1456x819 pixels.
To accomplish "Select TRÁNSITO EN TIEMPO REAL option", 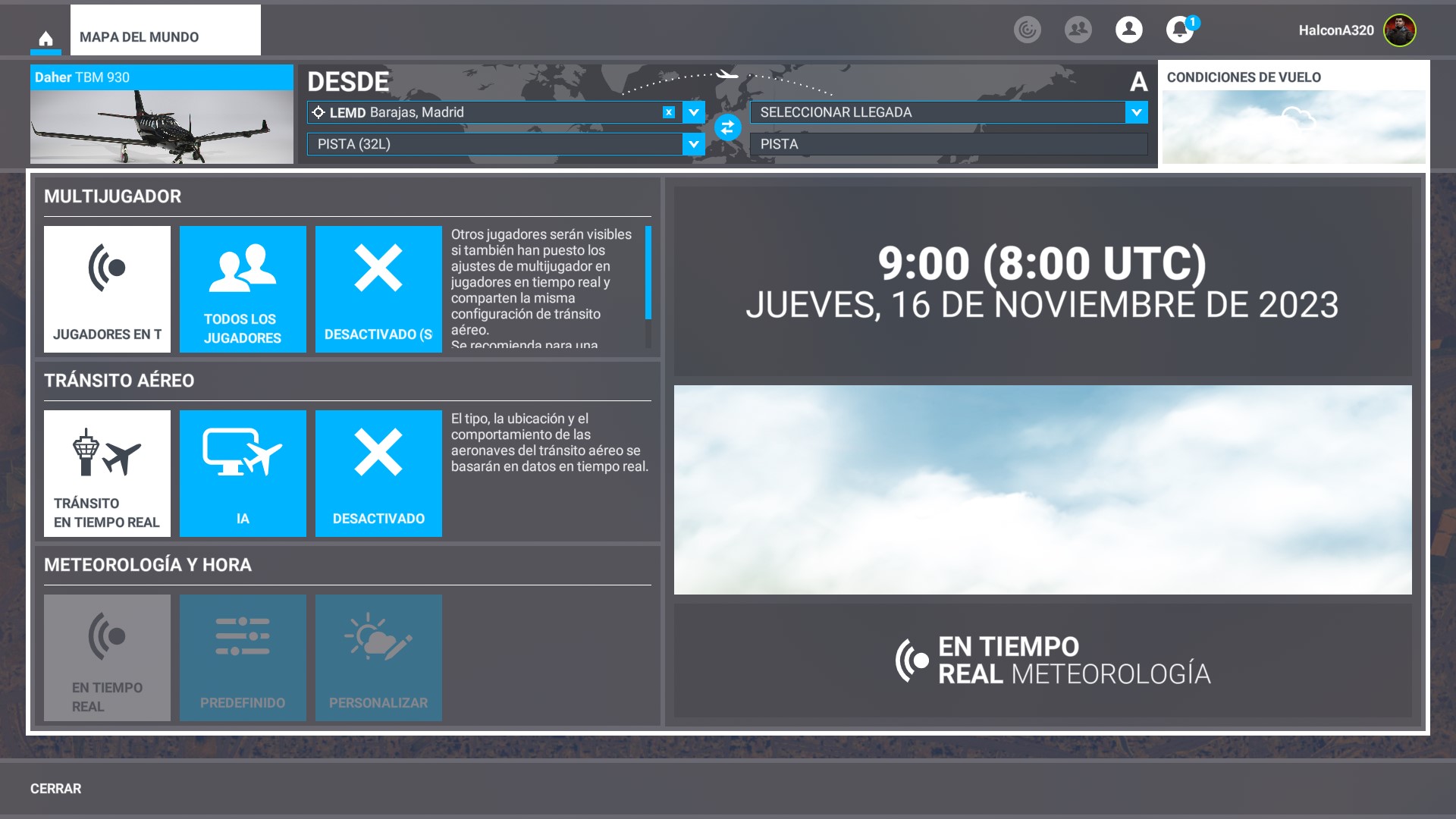I will pyautogui.click(x=107, y=473).
